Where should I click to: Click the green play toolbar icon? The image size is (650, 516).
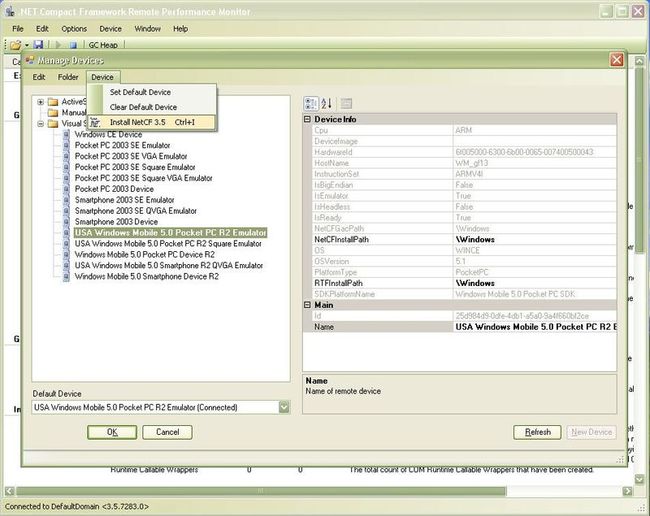(58, 45)
